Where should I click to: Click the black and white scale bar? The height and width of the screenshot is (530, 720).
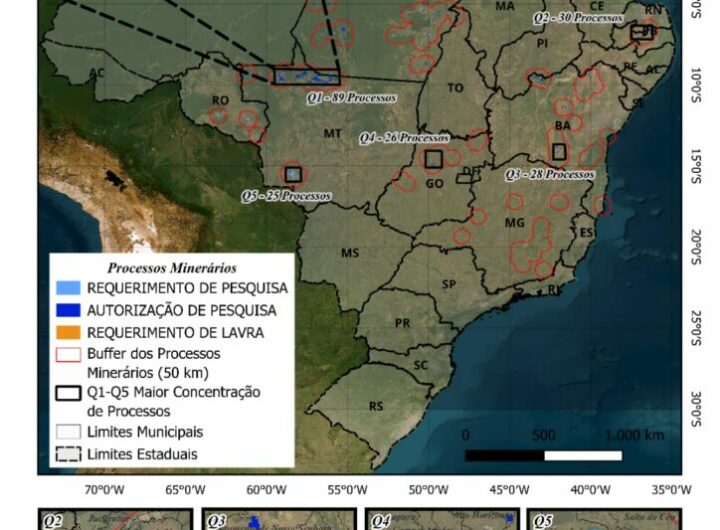coord(543,455)
